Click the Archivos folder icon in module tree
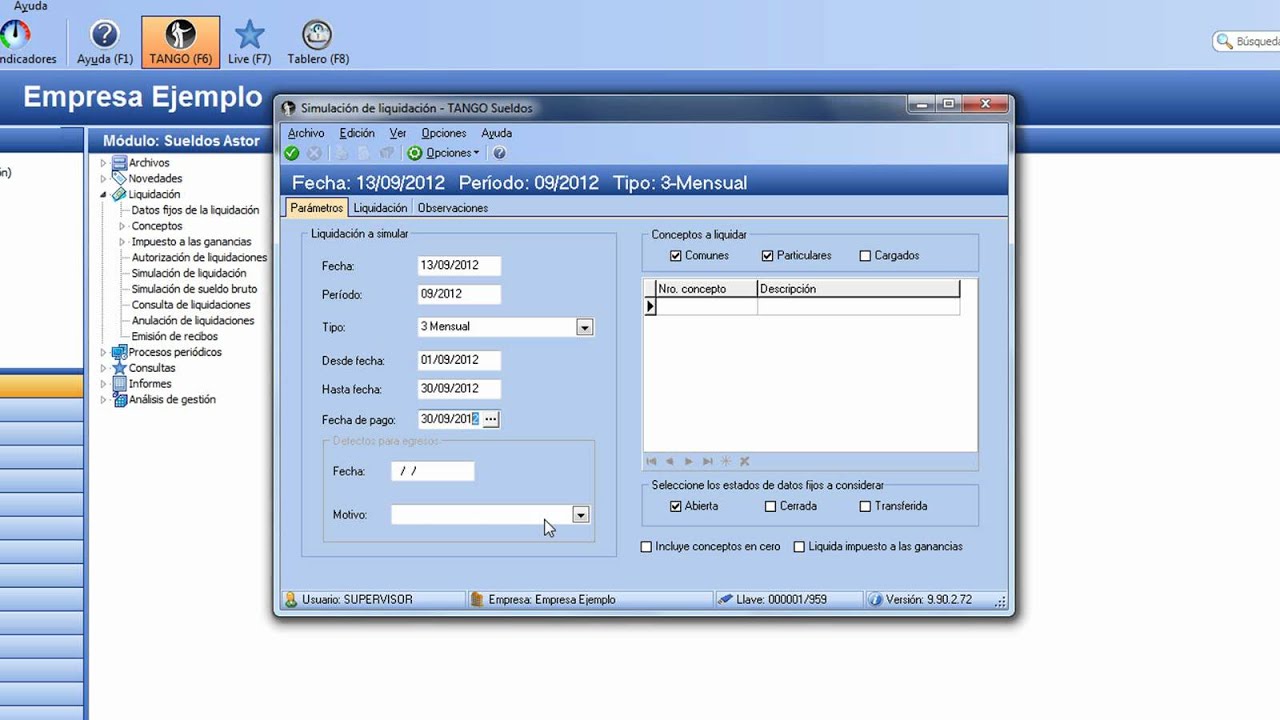The height and width of the screenshot is (720, 1280). coord(119,163)
